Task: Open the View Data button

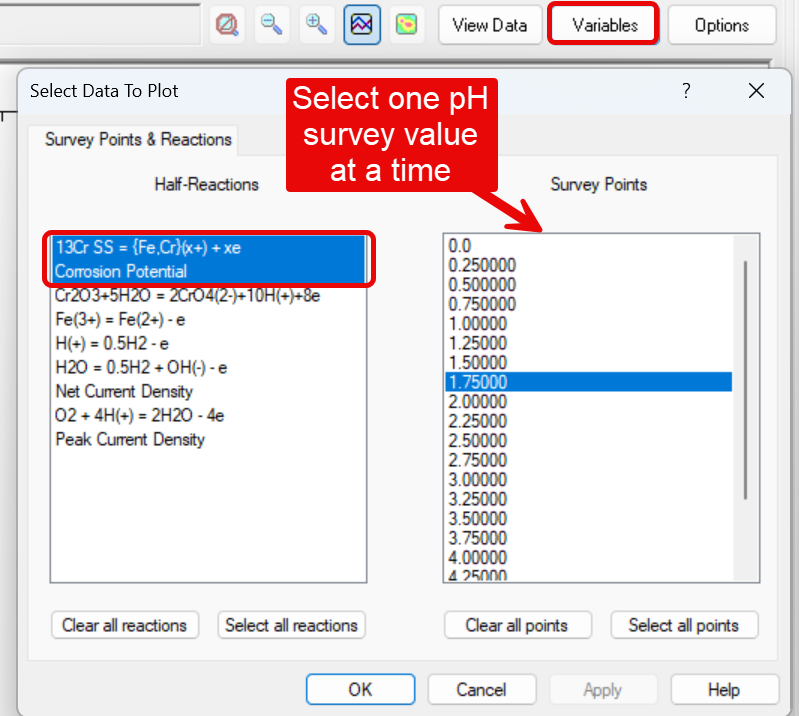Action: click(490, 25)
